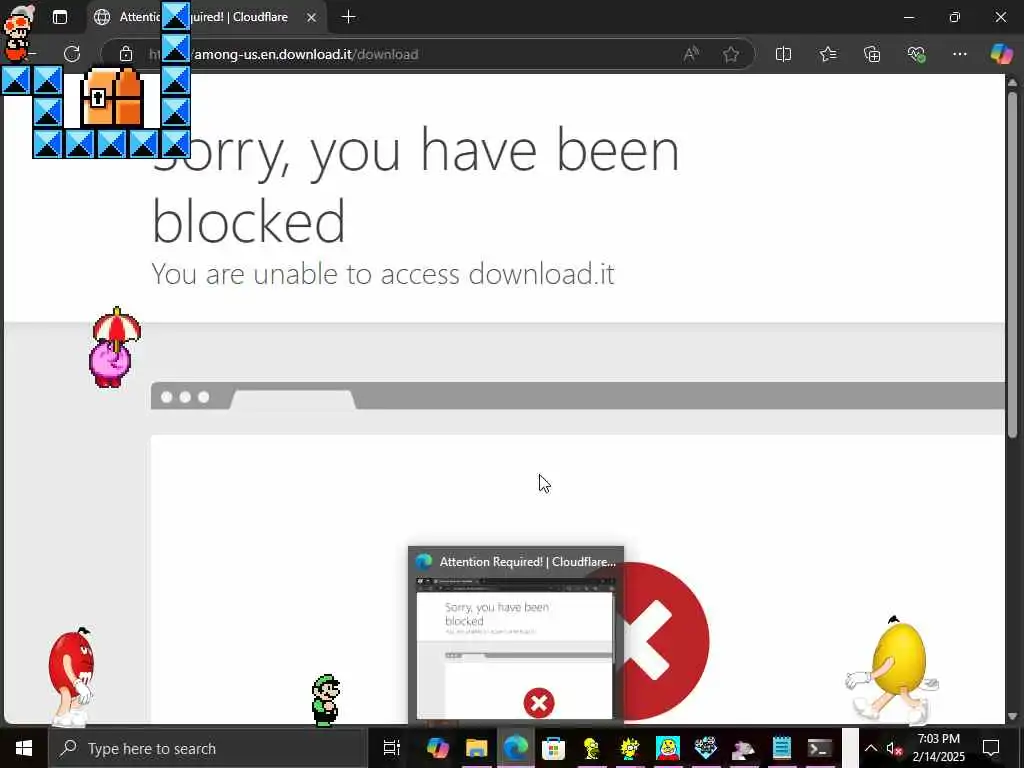Click the treasure chest desktop sprite
The width and height of the screenshot is (1024, 768).
tap(112, 97)
